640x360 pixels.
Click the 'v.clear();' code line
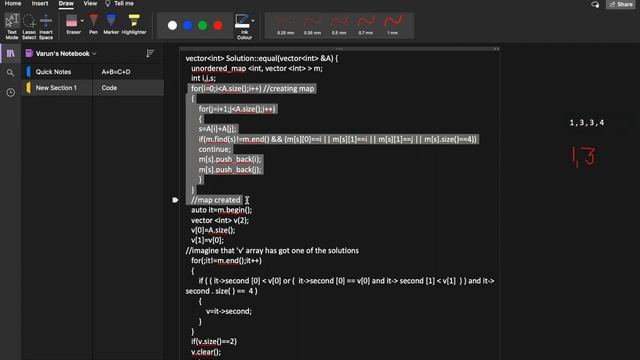pos(206,352)
